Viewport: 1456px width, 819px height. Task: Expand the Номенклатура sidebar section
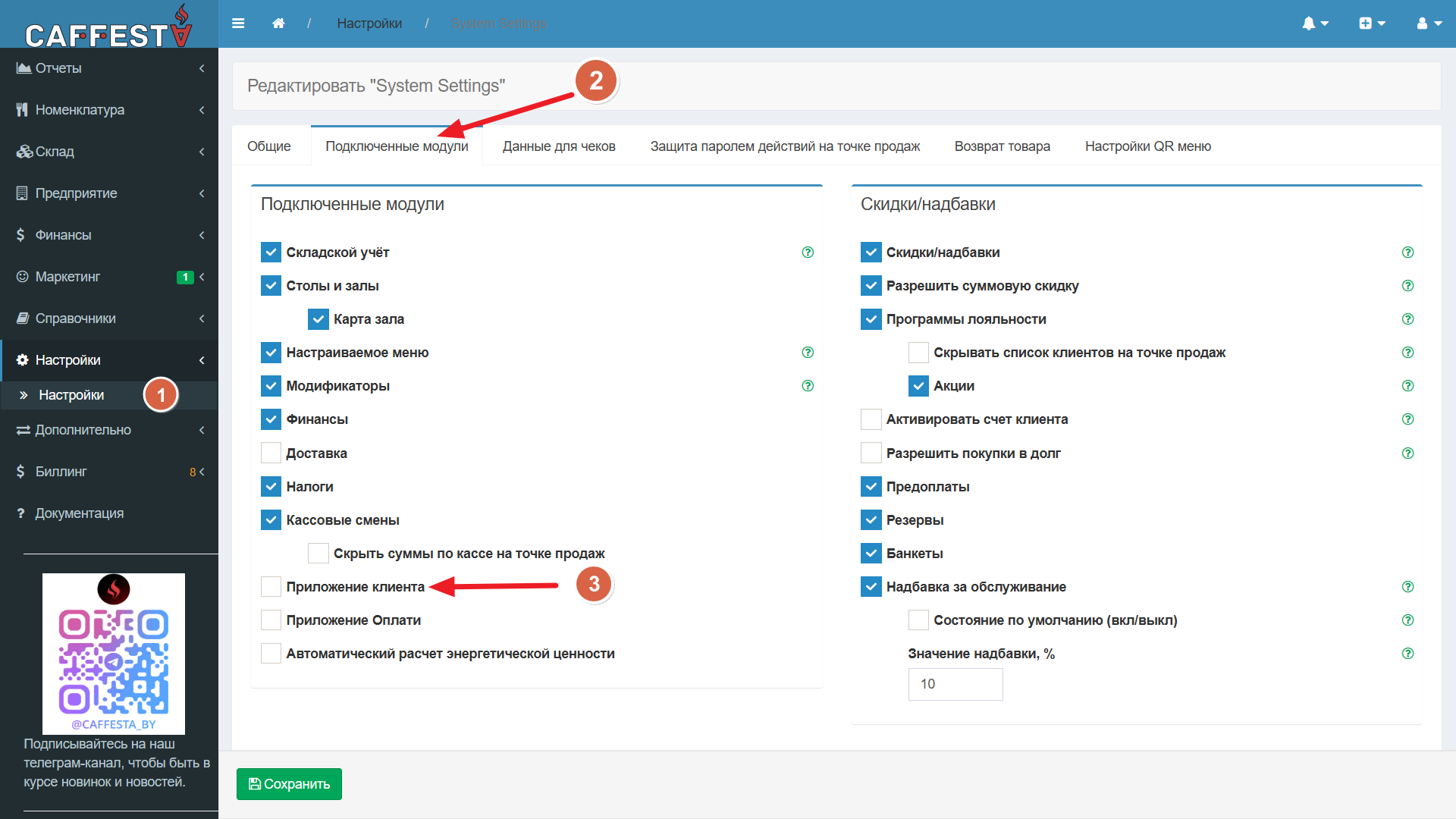109,110
